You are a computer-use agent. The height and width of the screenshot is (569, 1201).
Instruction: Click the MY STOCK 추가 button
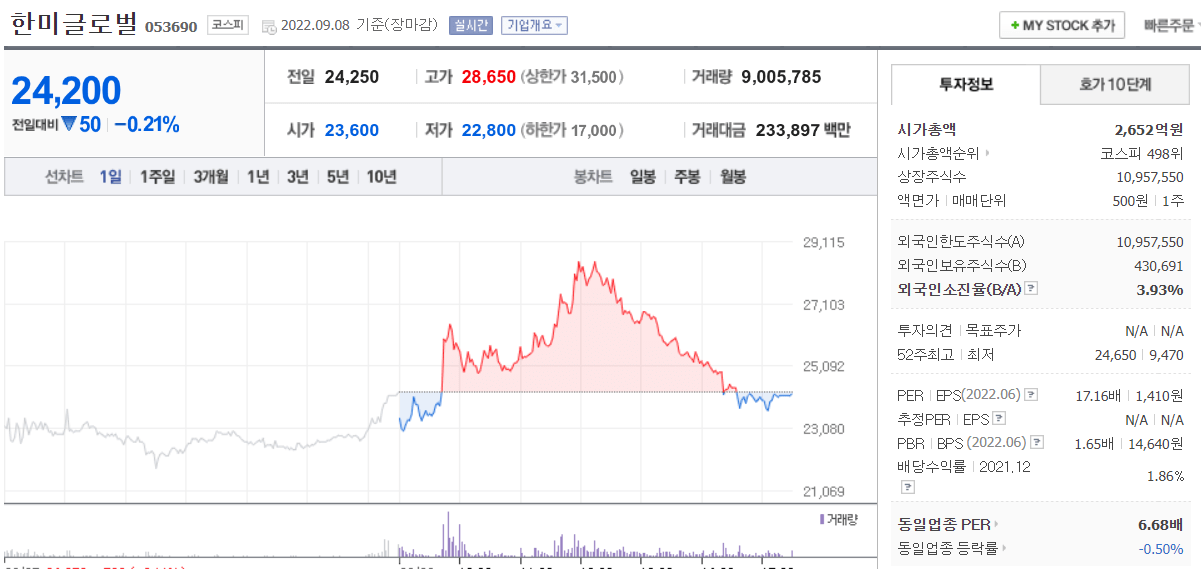click(1062, 25)
